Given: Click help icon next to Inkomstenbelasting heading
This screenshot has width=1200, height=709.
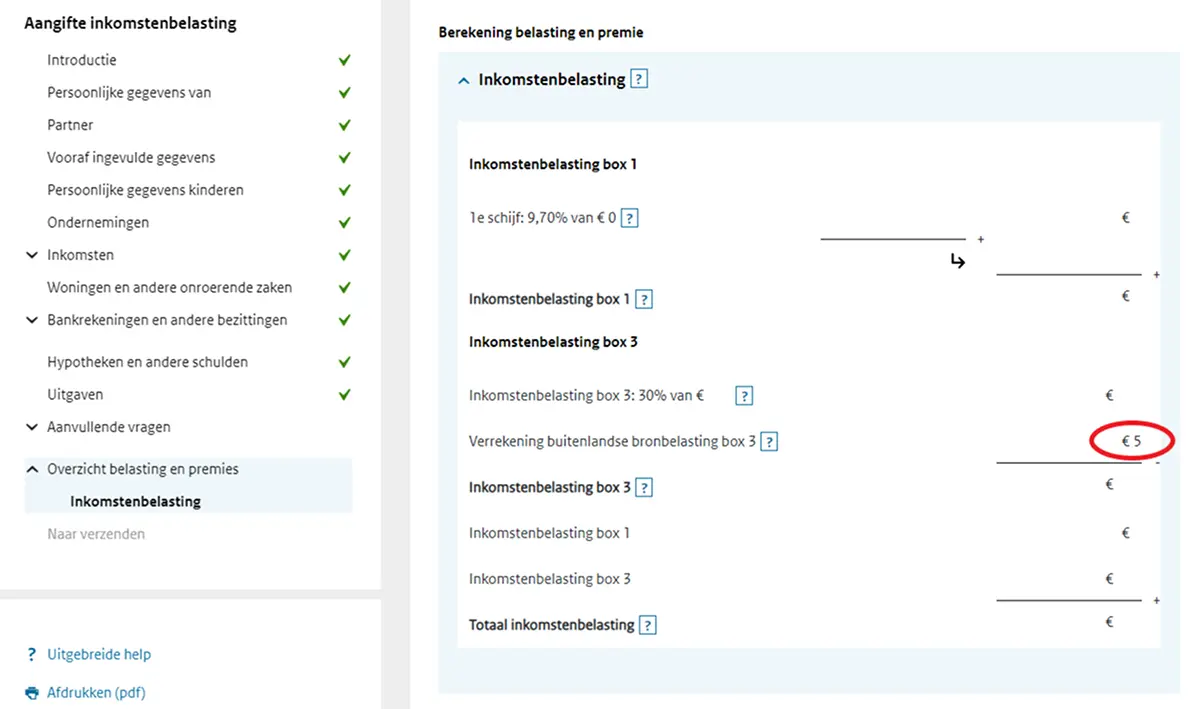Looking at the screenshot, I should [640, 79].
